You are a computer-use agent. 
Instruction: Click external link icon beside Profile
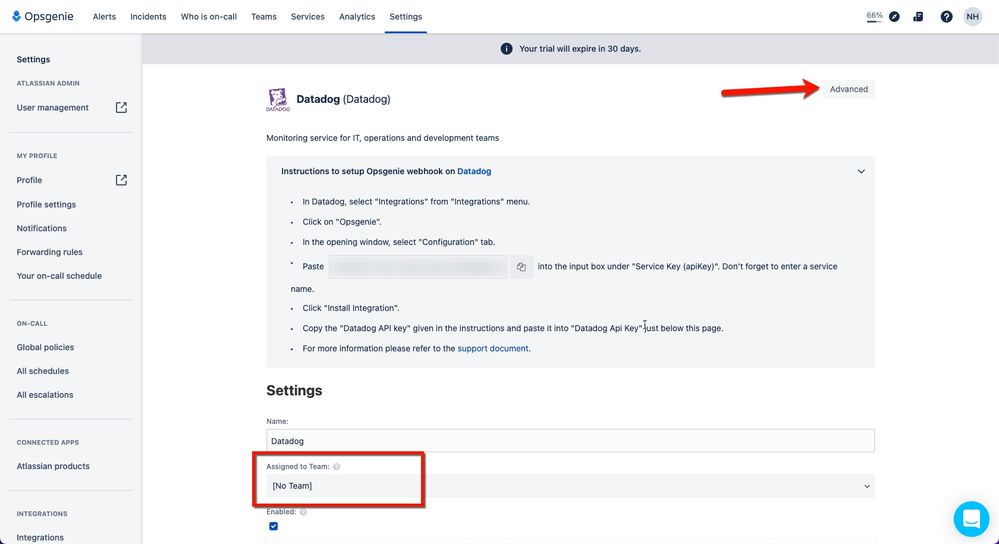click(x=121, y=180)
